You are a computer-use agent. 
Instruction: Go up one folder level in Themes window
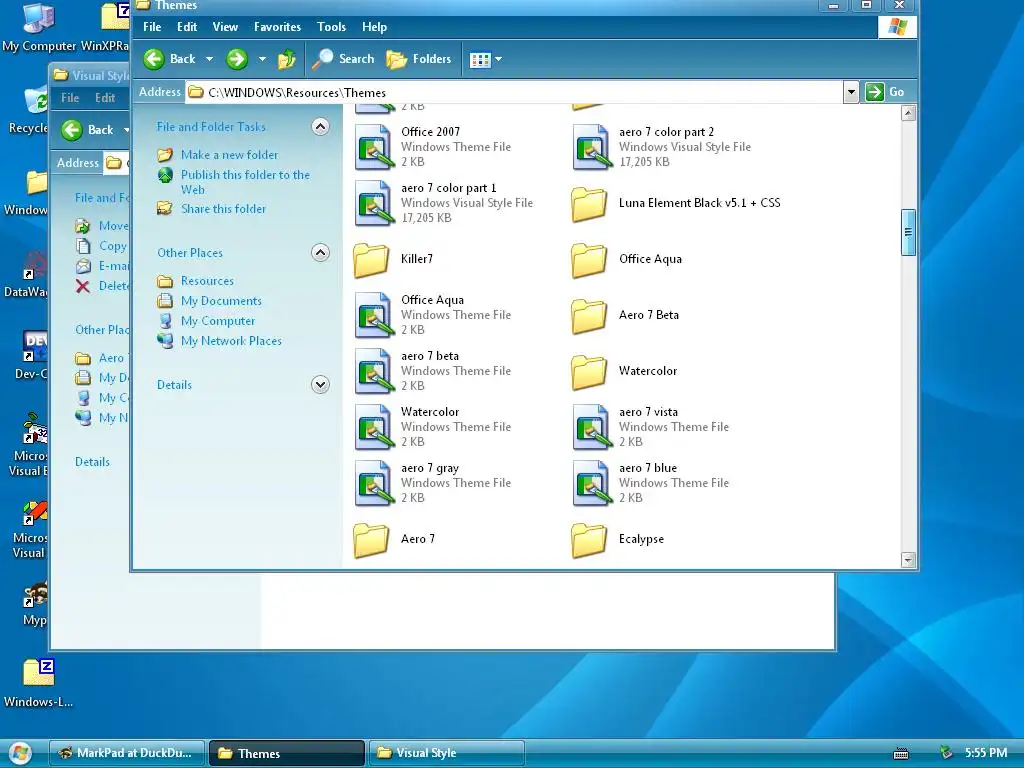287,59
